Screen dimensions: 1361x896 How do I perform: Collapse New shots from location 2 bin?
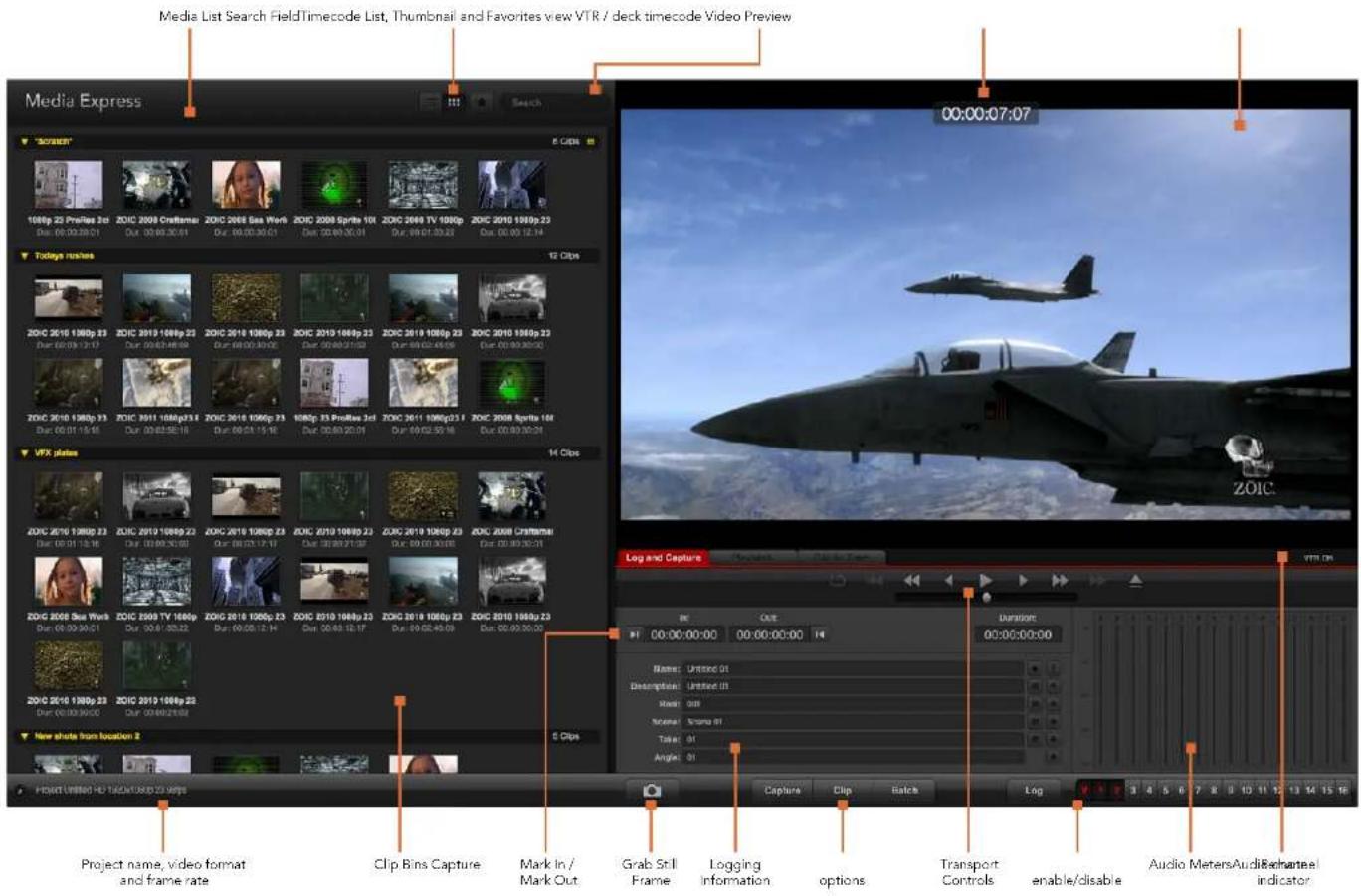25,737
